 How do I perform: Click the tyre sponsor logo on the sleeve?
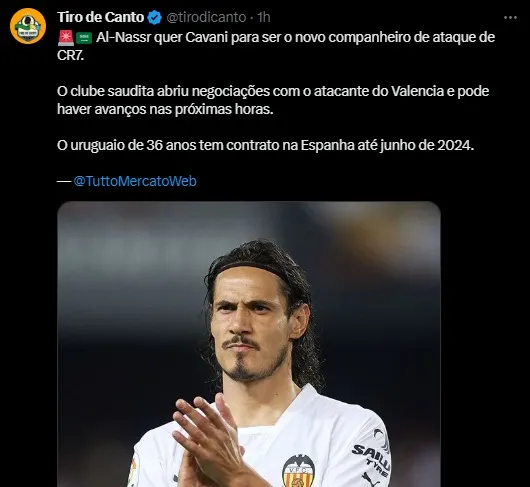coord(371,453)
